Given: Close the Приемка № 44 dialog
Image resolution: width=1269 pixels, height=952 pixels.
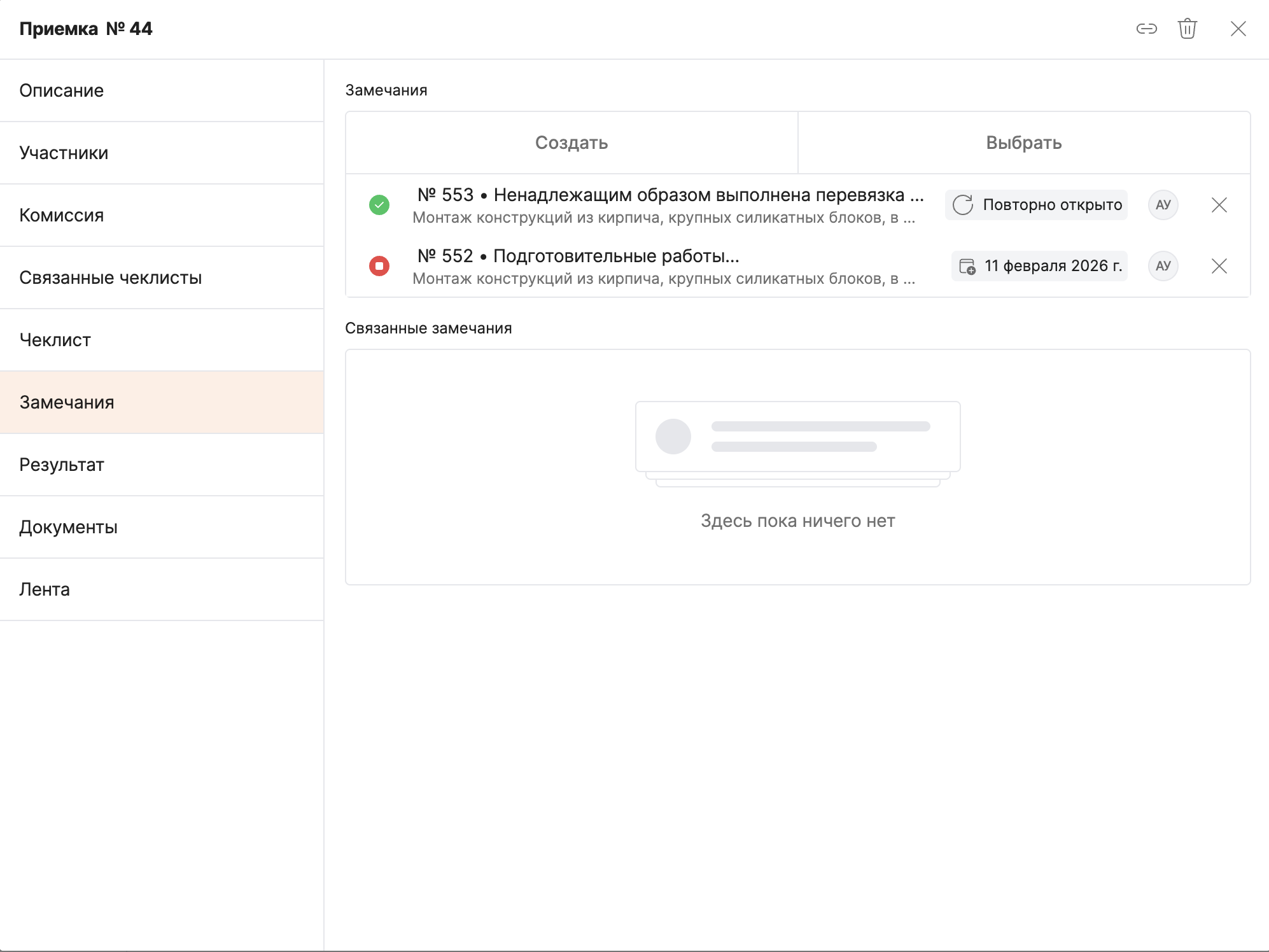Looking at the screenshot, I should point(1238,29).
